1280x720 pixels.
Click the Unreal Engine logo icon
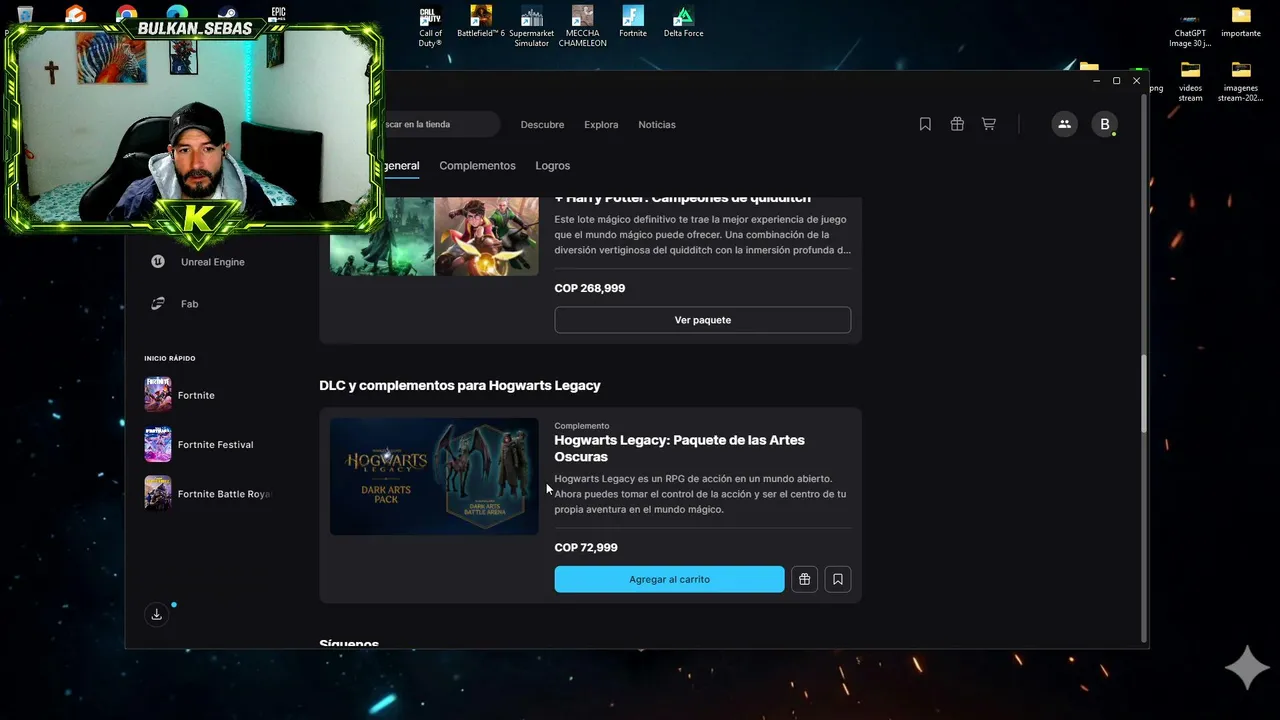point(158,262)
